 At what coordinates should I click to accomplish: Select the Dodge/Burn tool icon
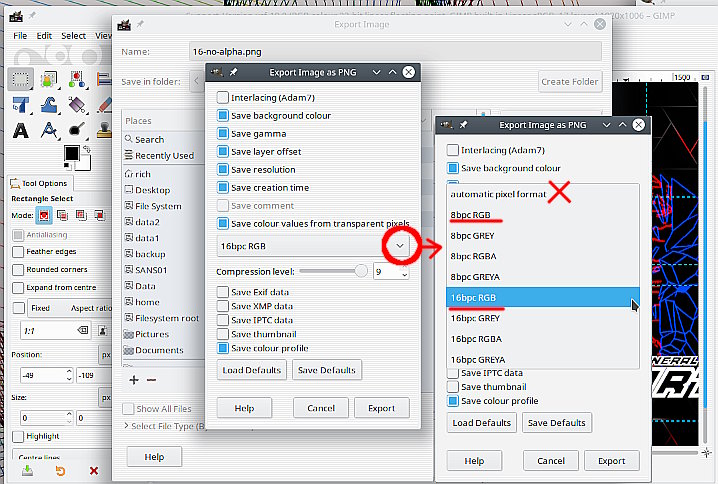[x=77, y=130]
